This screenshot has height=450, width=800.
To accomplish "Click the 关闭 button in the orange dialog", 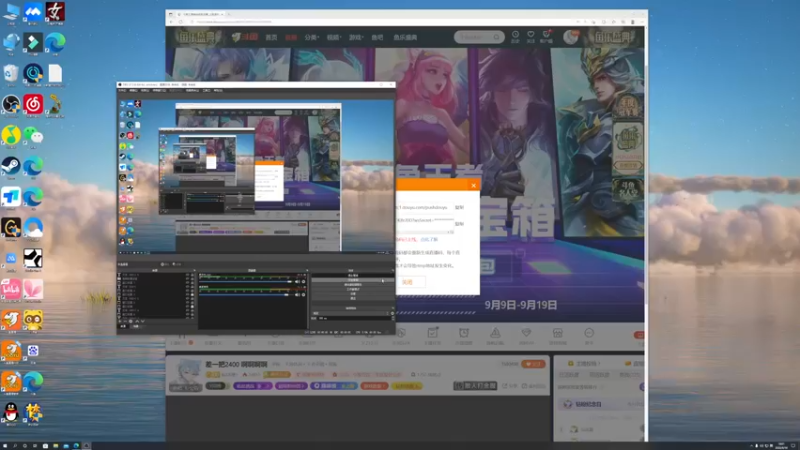I will (x=407, y=282).
